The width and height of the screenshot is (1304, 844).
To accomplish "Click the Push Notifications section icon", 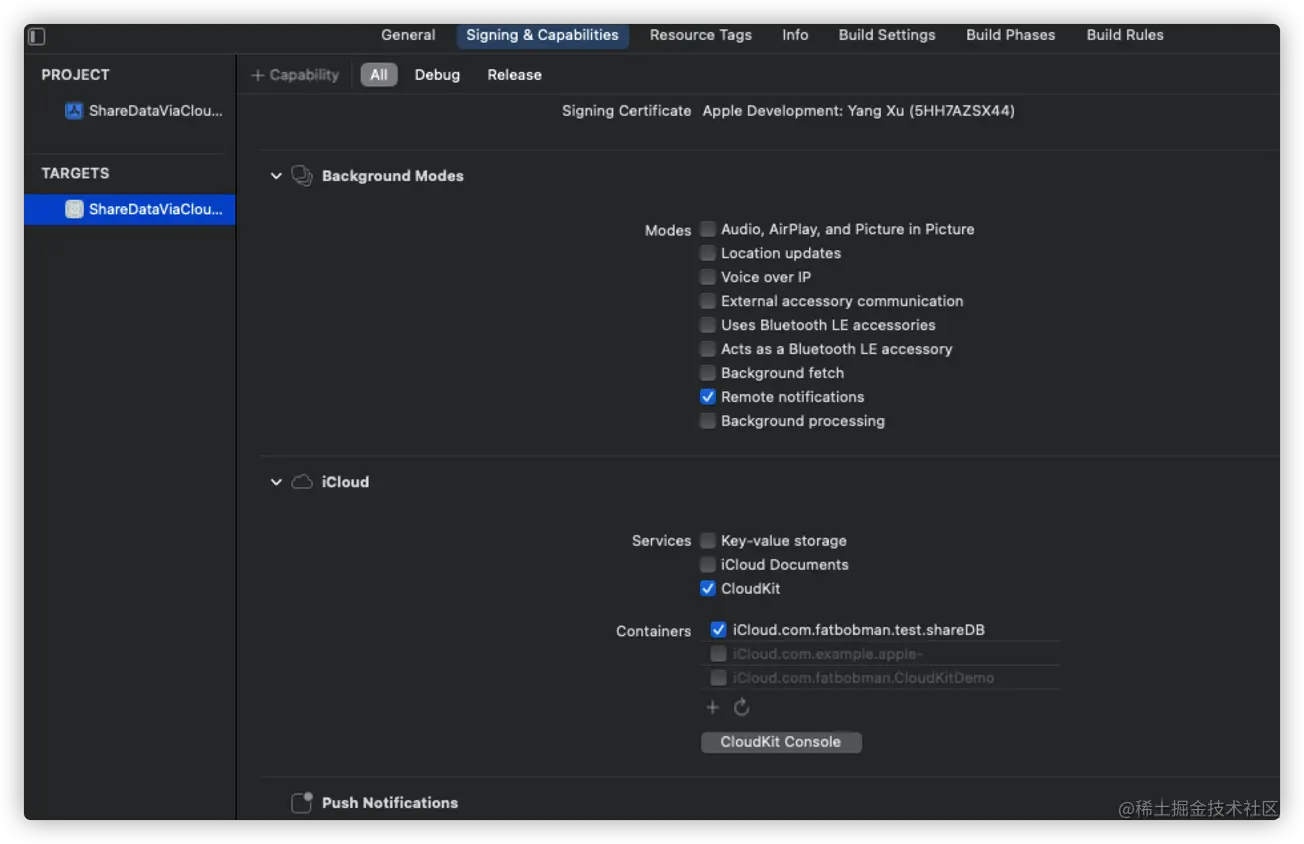I will [x=302, y=802].
